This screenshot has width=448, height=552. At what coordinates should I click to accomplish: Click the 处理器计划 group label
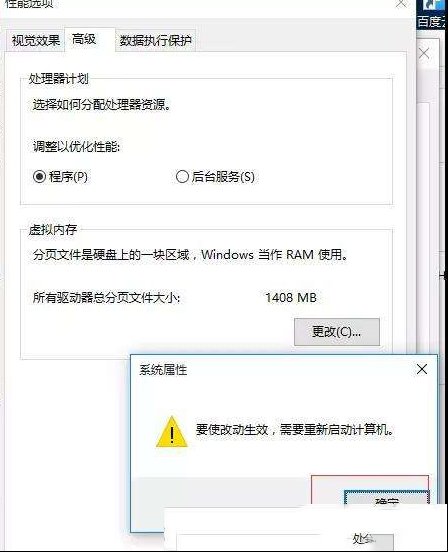point(58,79)
